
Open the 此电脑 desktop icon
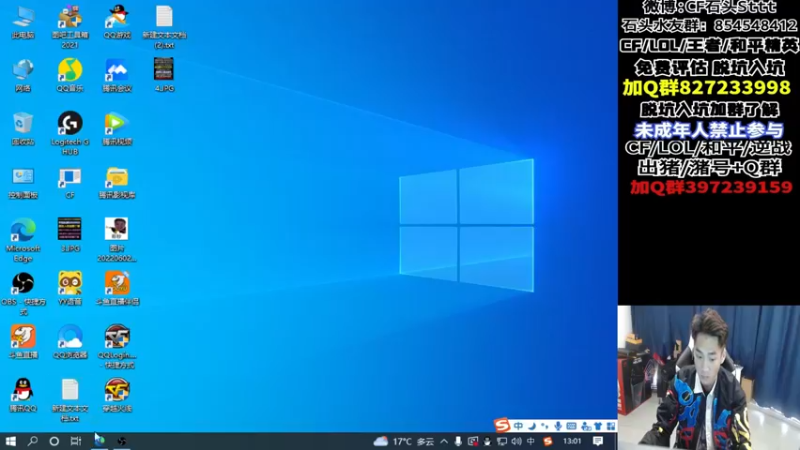23,22
